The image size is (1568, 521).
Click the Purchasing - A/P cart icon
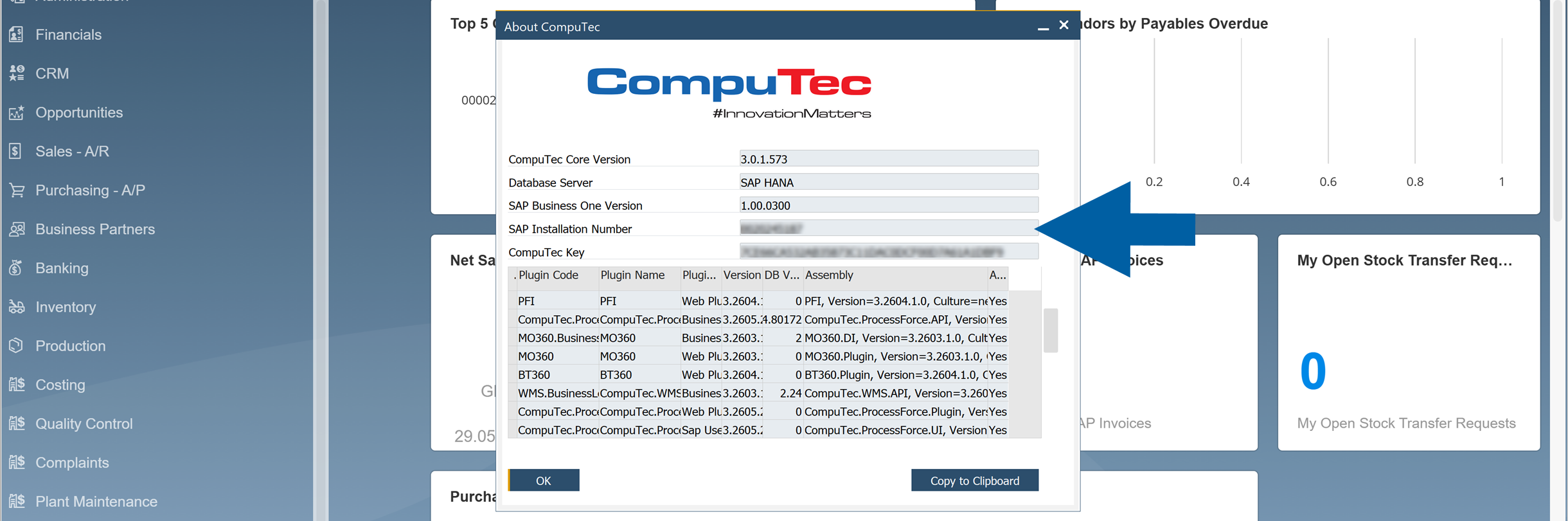[x=17, y=190]
